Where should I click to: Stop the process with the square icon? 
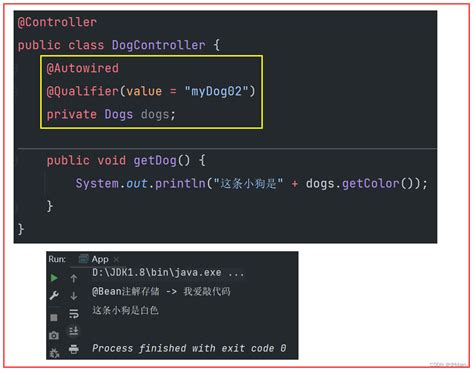54,317
